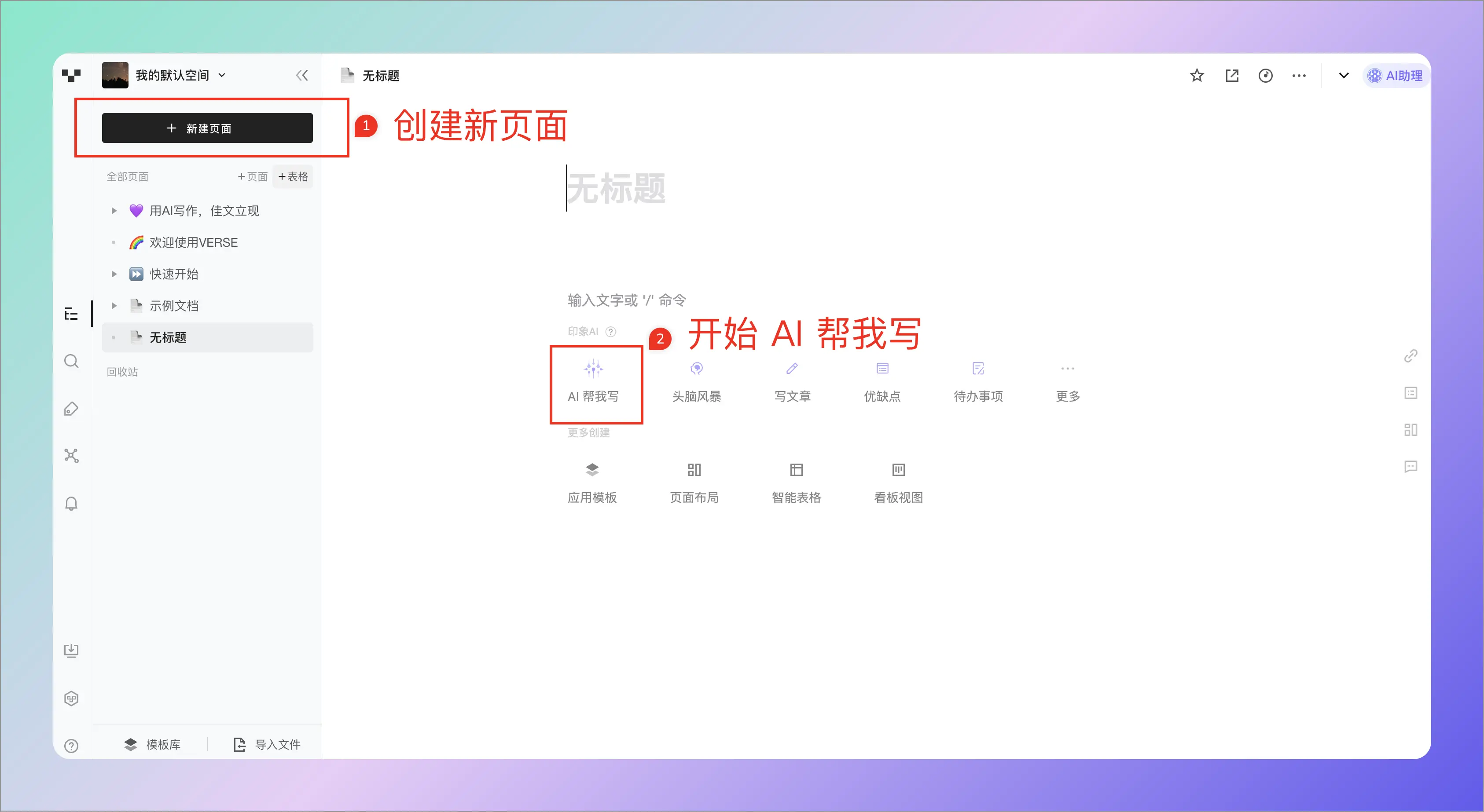
Task: Open the notifications bell icon
Action: tap(71, 504)
